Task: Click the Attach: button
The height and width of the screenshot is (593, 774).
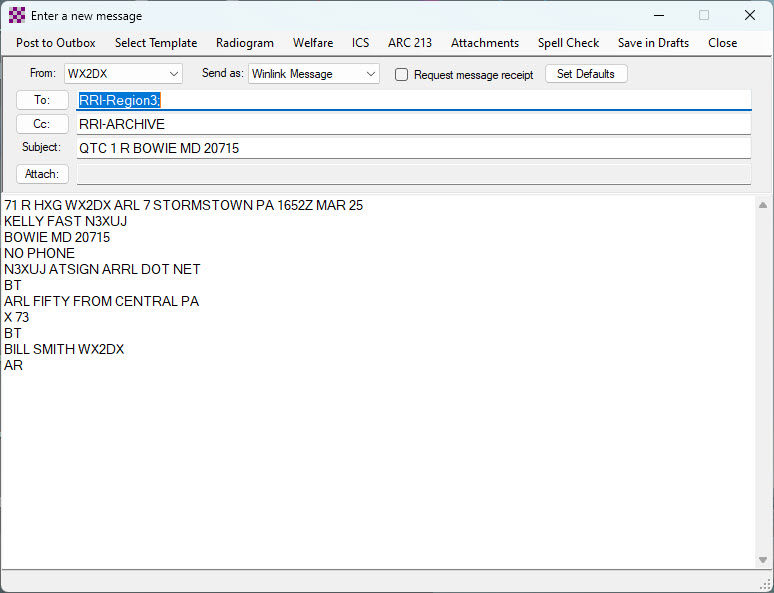Action: coord(43,174)
